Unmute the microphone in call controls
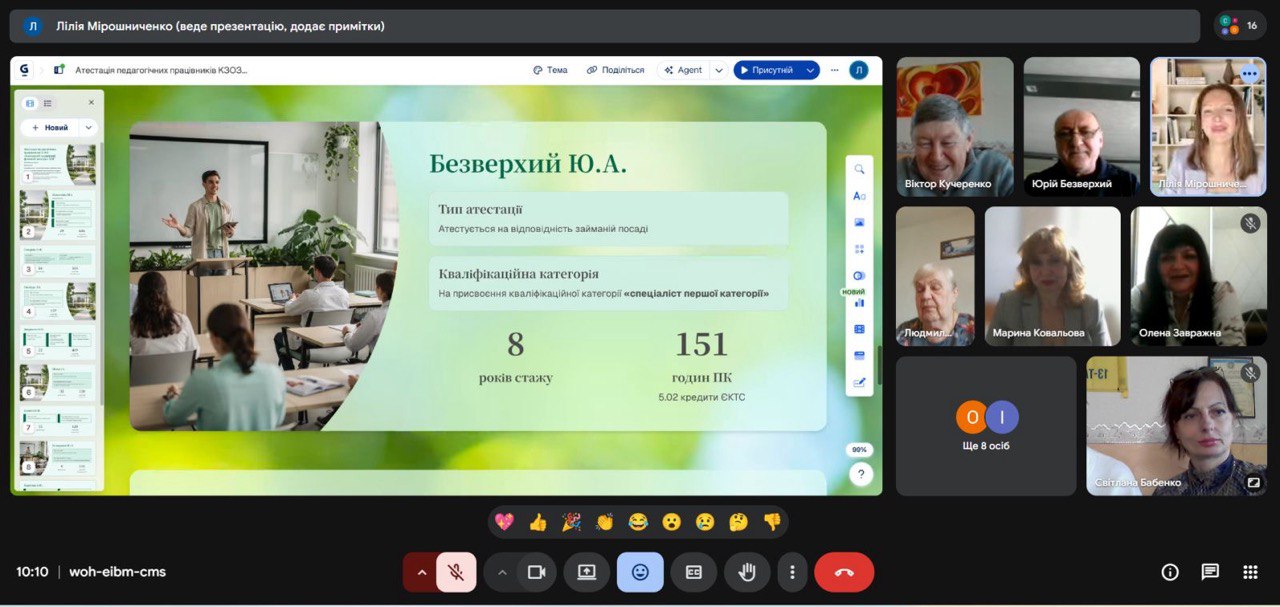 [456, 572]
